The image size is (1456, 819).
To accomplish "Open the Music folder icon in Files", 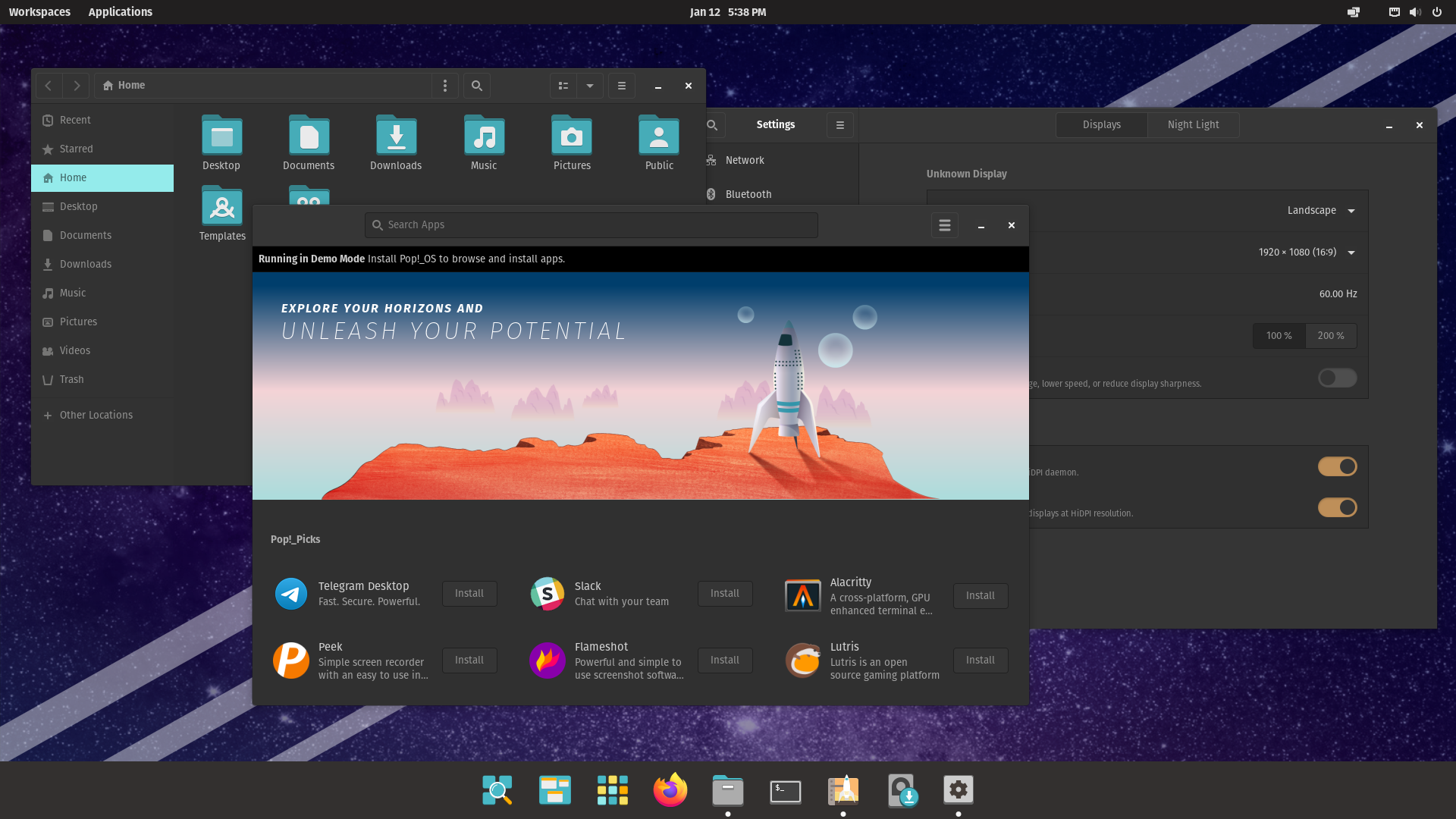I will (x=484, y=136).
